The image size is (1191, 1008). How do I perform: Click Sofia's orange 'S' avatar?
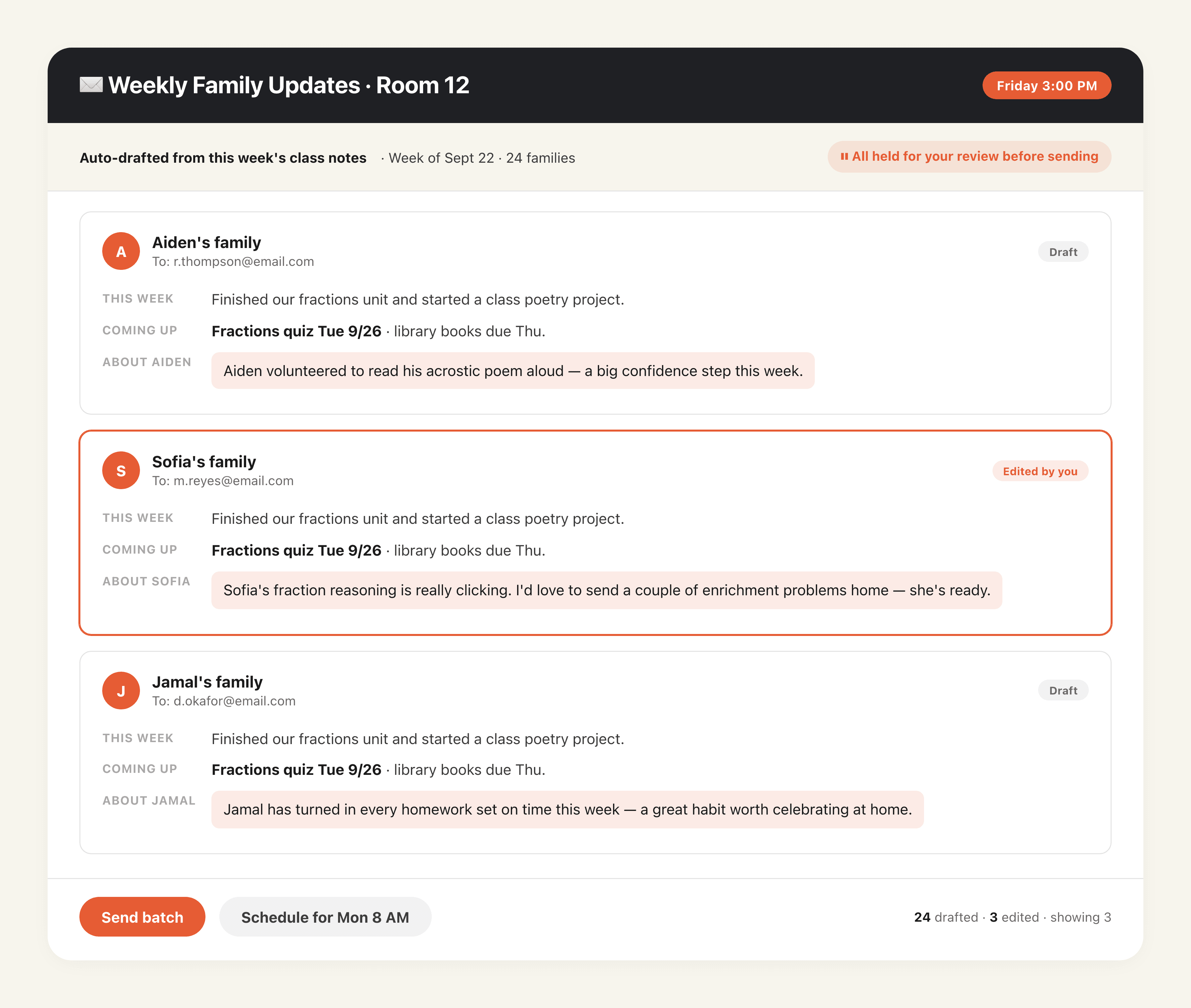(x=121, y=470)
